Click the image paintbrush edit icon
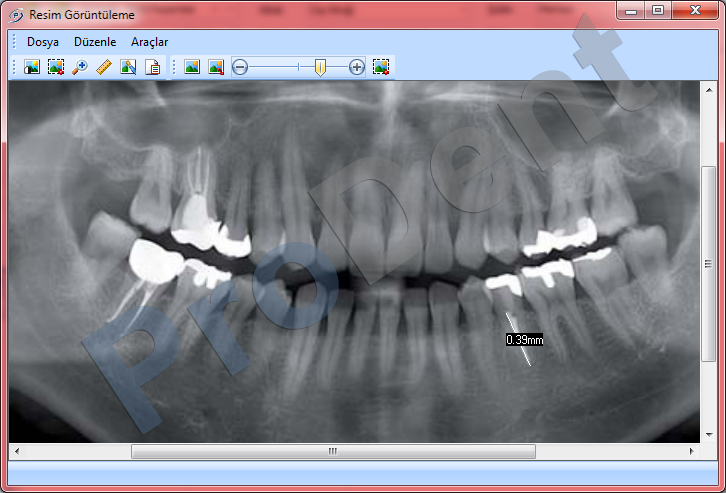The height and width of the screenshot is (493, 726). pos(128,67)
